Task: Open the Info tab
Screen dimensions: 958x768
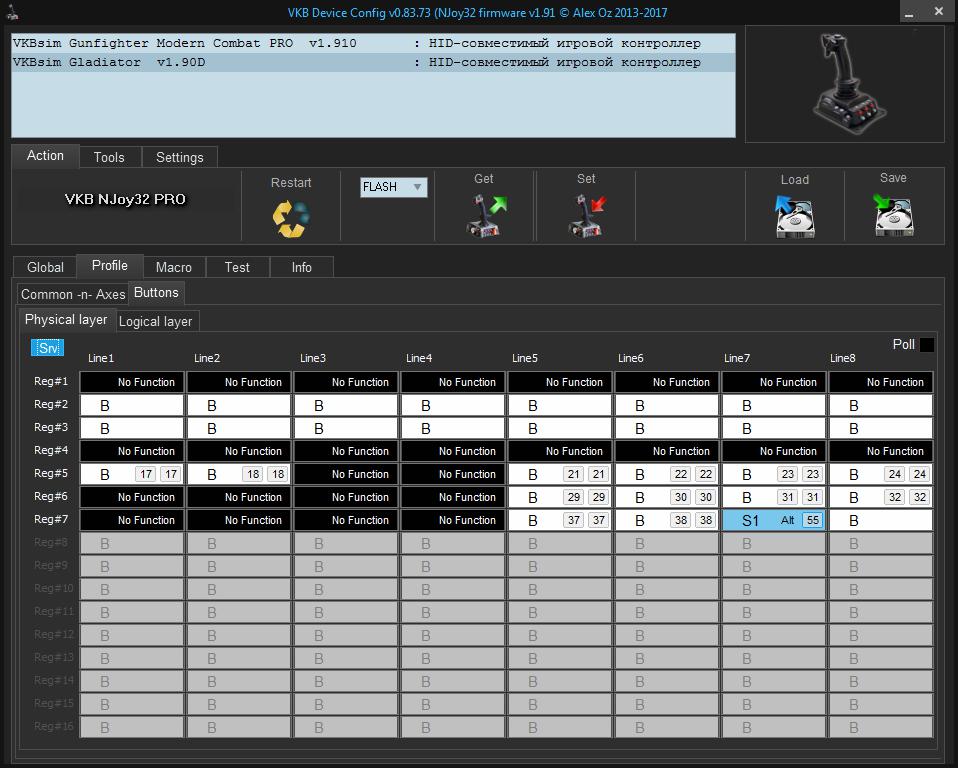Action: (301, 267)
